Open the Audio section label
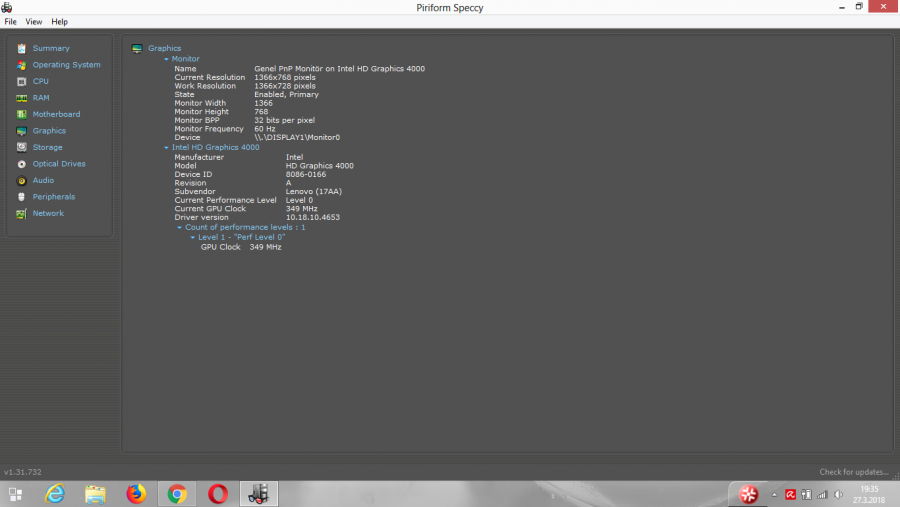The height and width of the screenshot is (507, 900). tap(43, 180)
